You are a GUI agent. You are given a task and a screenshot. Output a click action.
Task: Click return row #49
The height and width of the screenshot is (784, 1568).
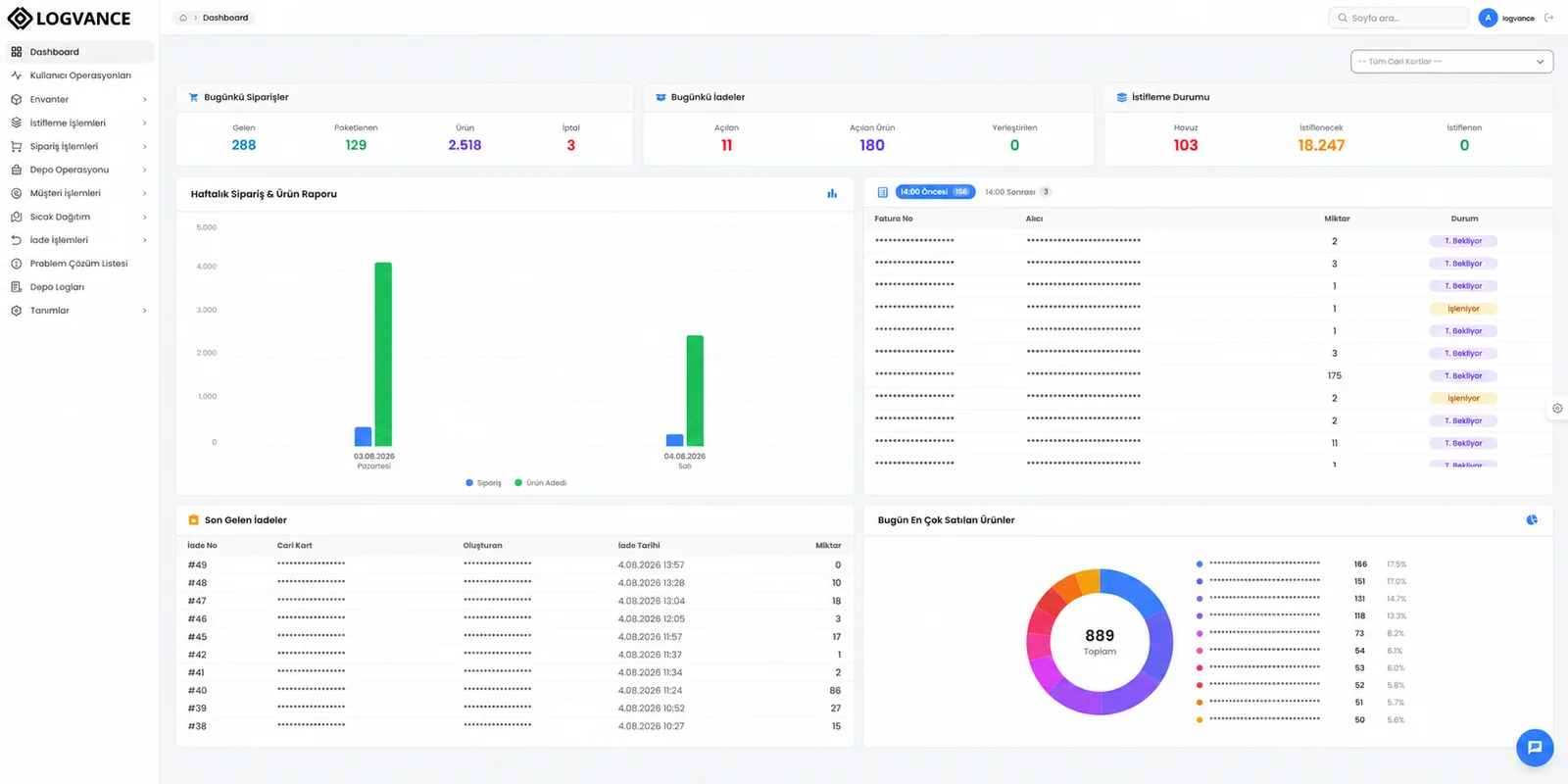514,565
